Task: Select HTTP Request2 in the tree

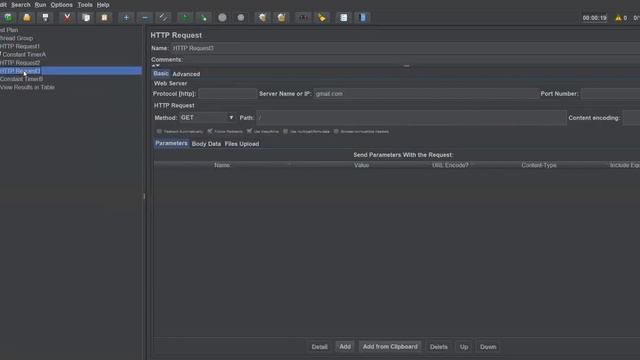Action: tap(20, 62)
